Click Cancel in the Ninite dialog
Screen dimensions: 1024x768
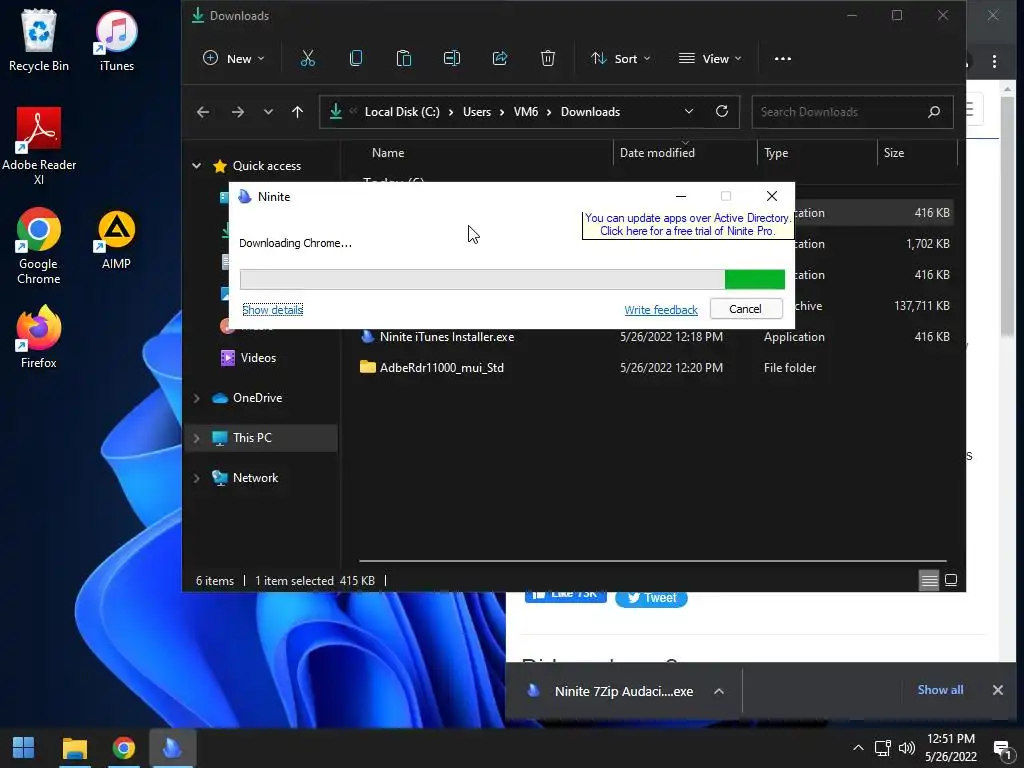tap(746, 309)
